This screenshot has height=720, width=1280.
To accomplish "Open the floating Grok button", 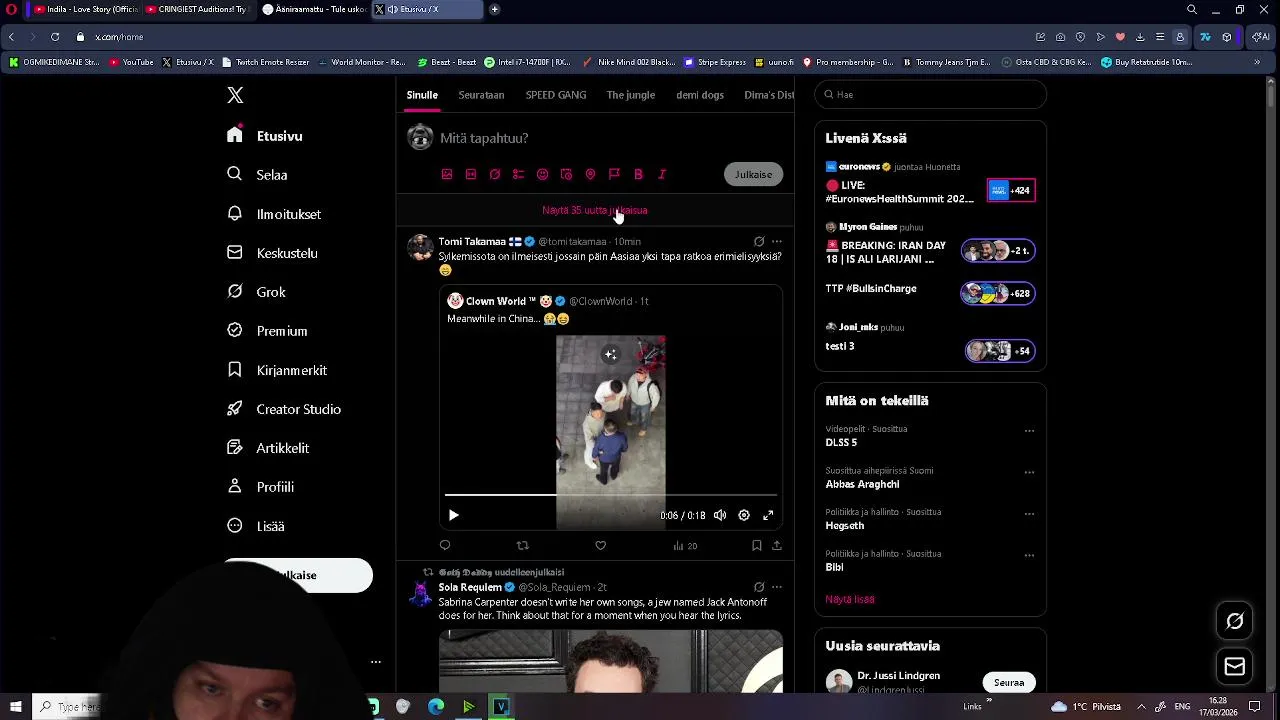I will pos(1235,621).
